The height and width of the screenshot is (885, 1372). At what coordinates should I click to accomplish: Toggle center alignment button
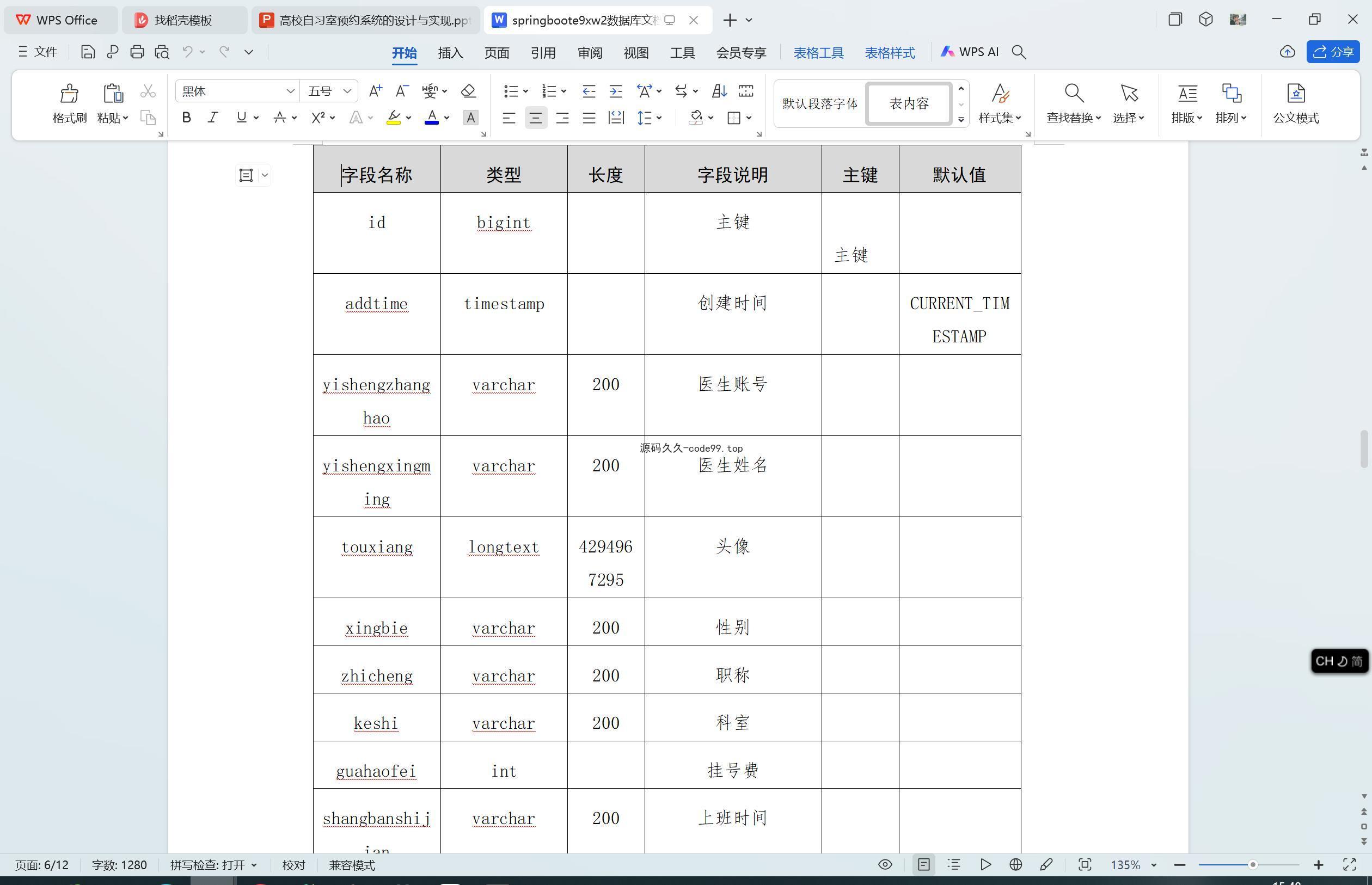(536, 118)
